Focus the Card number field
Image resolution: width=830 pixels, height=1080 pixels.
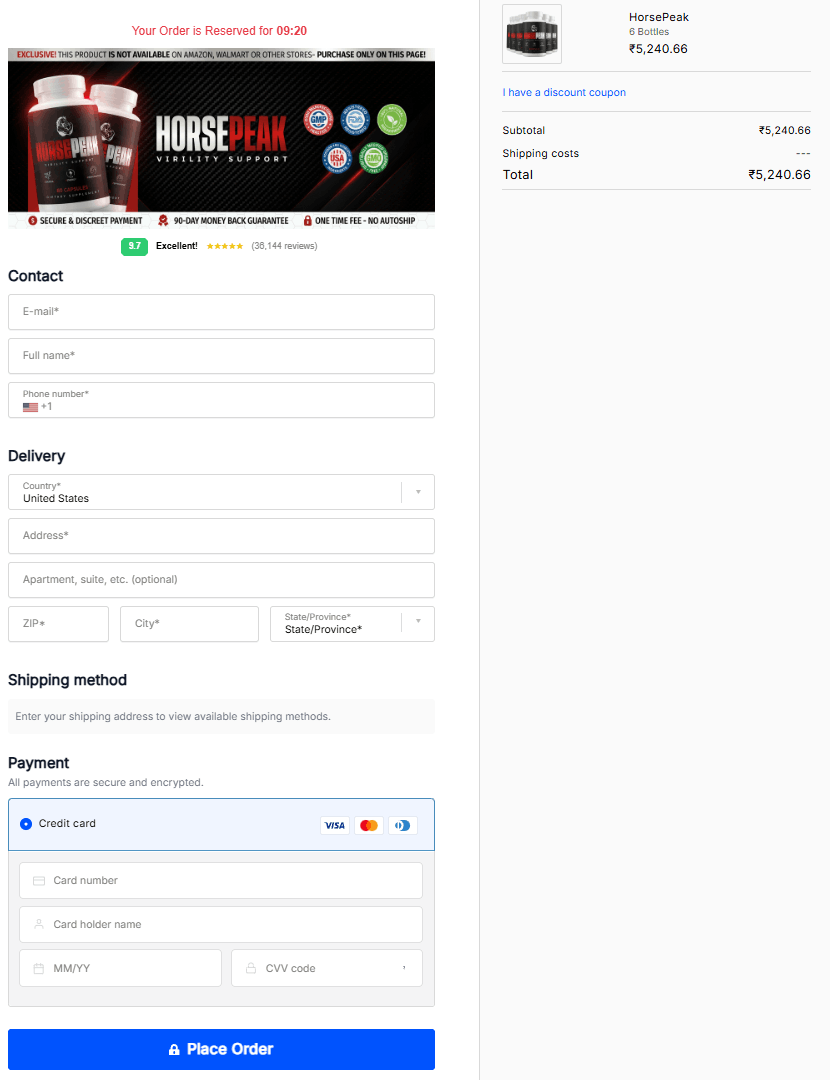pos(221,881)
